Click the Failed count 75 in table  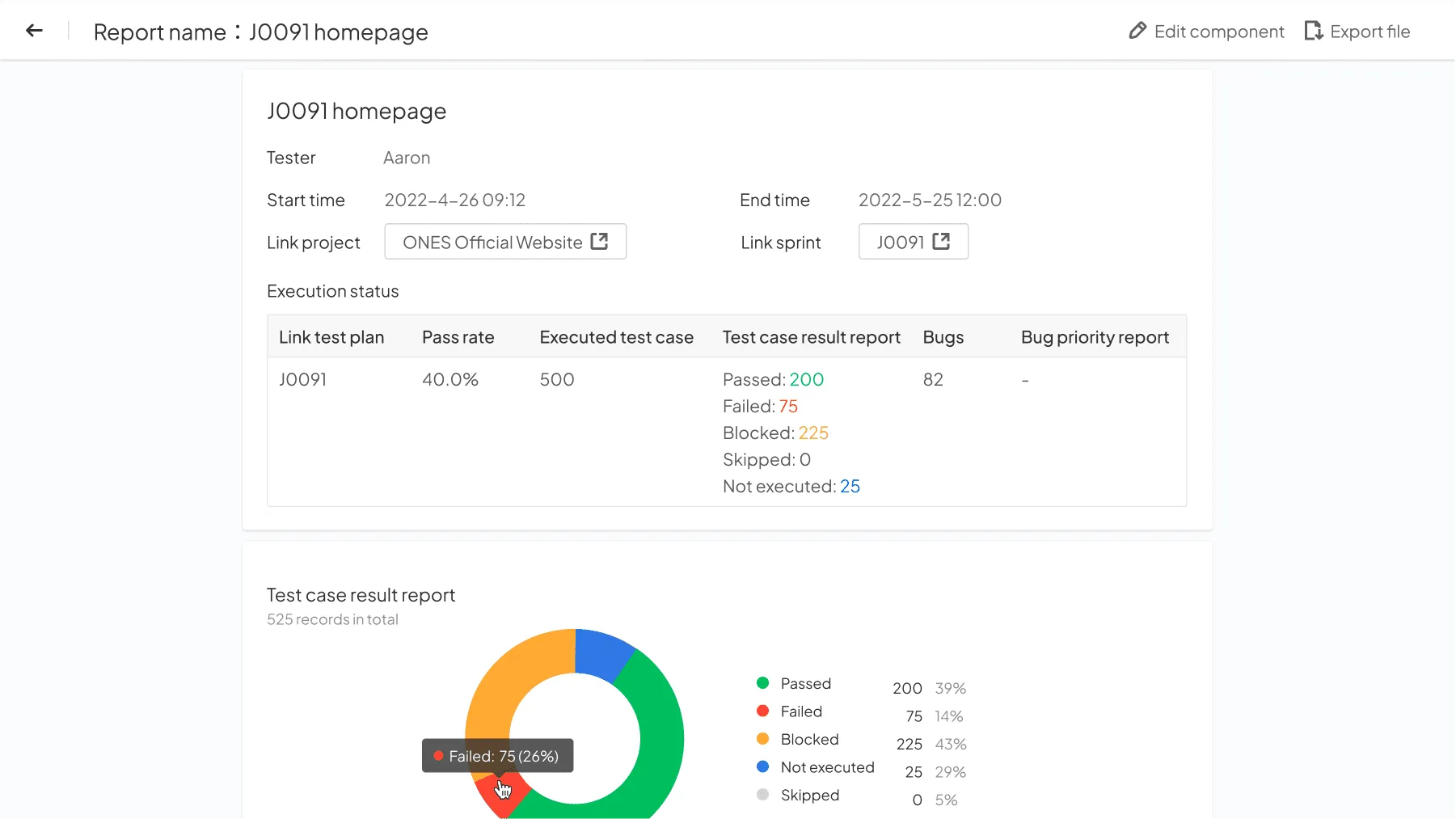tap(788, 407)
